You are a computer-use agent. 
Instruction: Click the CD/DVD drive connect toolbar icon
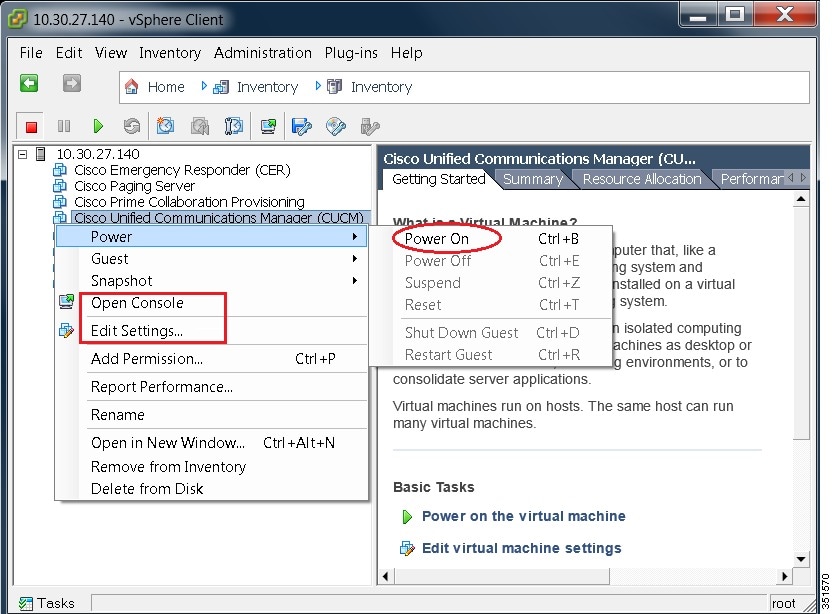click(x=336, y=126)
